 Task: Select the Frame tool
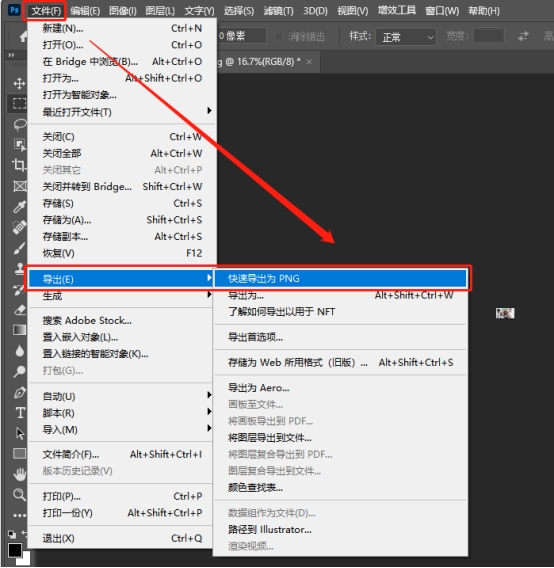(19, 186)
